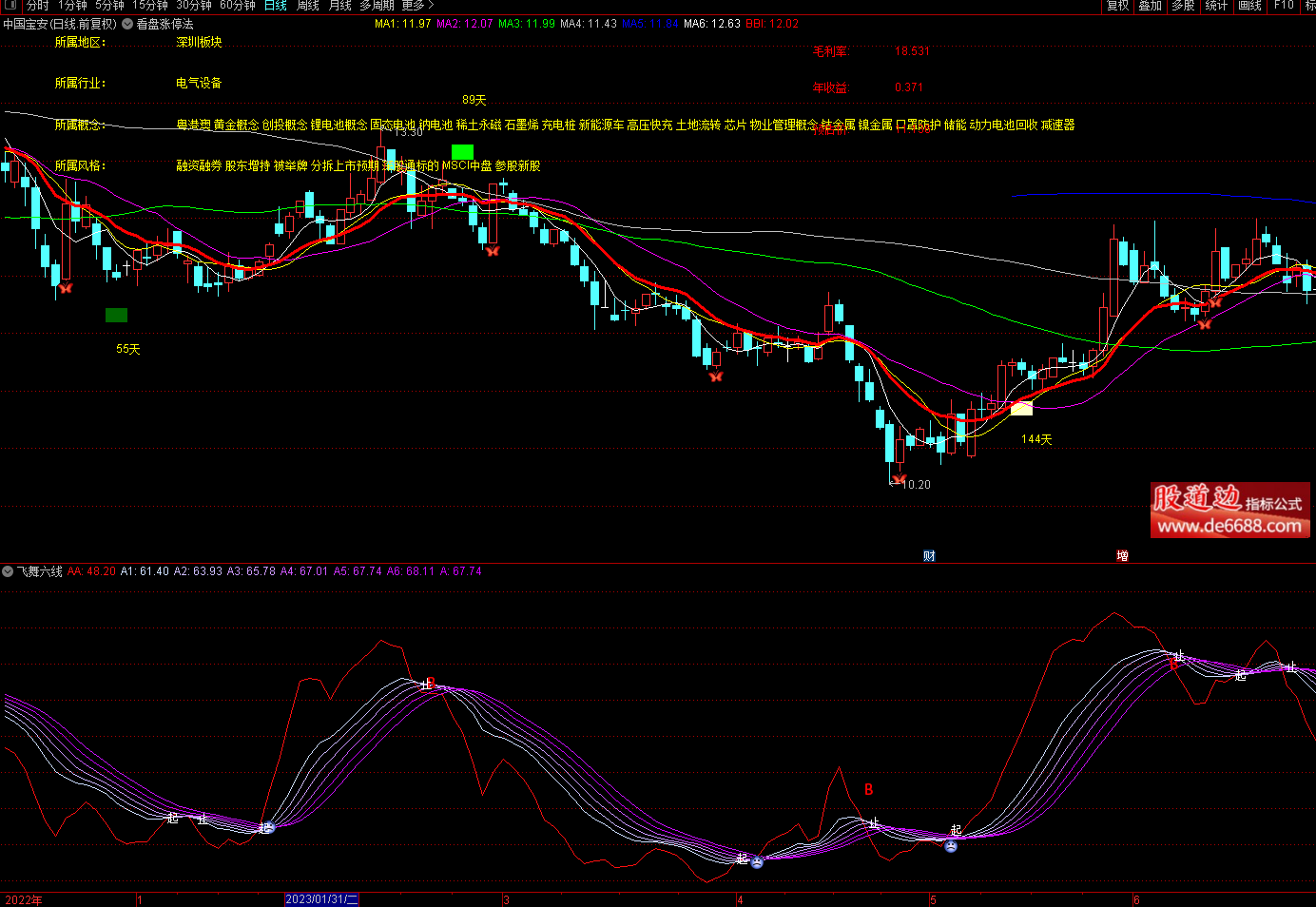Viewport: 1316px width, 907px height.
Task: Click the panel layout icon at top-left
Action: pyautogui.click(x=10, y=5)
